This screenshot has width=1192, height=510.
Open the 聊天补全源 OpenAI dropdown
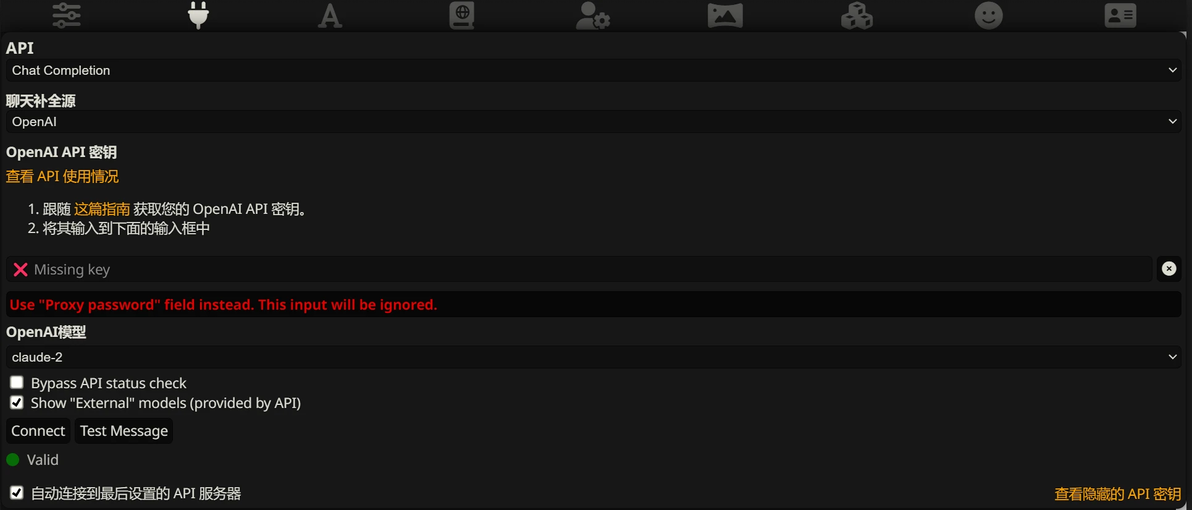click(x=594, y=121)
